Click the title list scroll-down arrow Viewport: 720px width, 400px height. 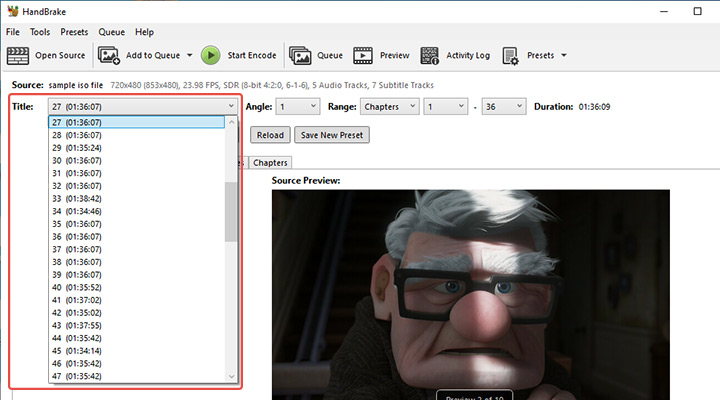[231, 376]
